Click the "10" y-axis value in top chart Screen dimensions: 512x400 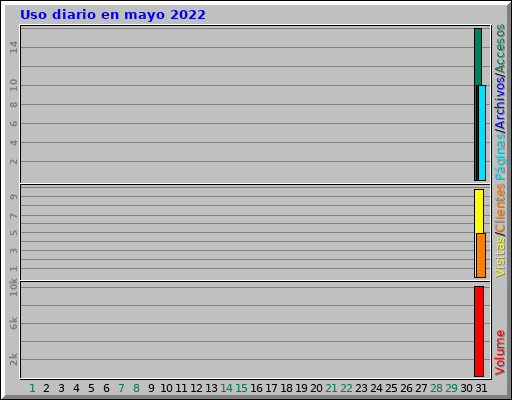click(13, 85)
